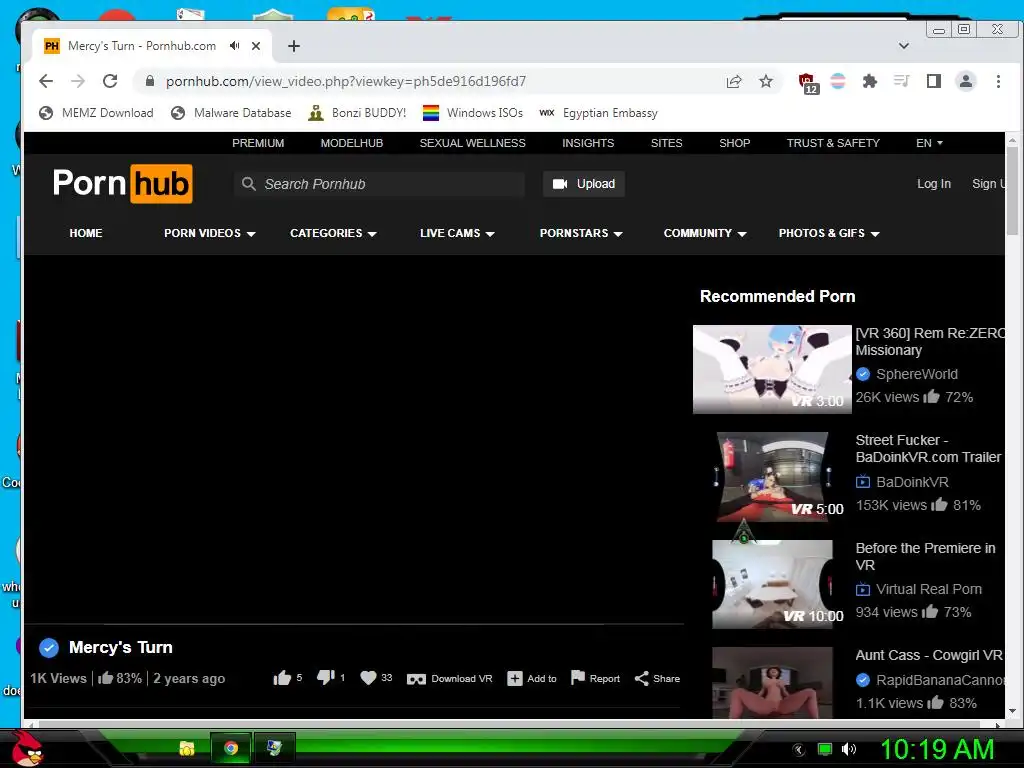Click the Download VR button

click(x=449, y=679)
